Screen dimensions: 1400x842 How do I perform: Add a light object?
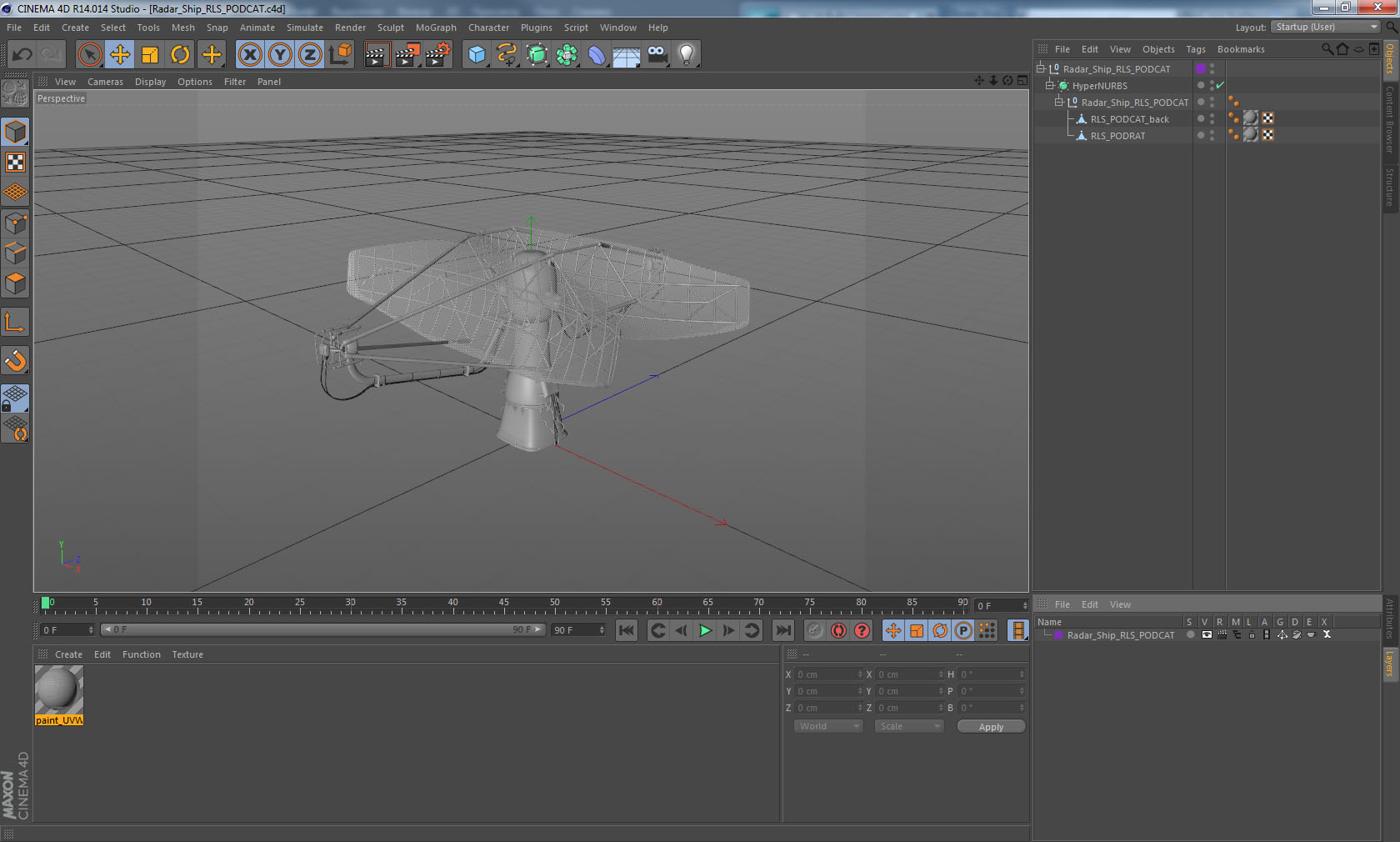click(x=686, y=55)
